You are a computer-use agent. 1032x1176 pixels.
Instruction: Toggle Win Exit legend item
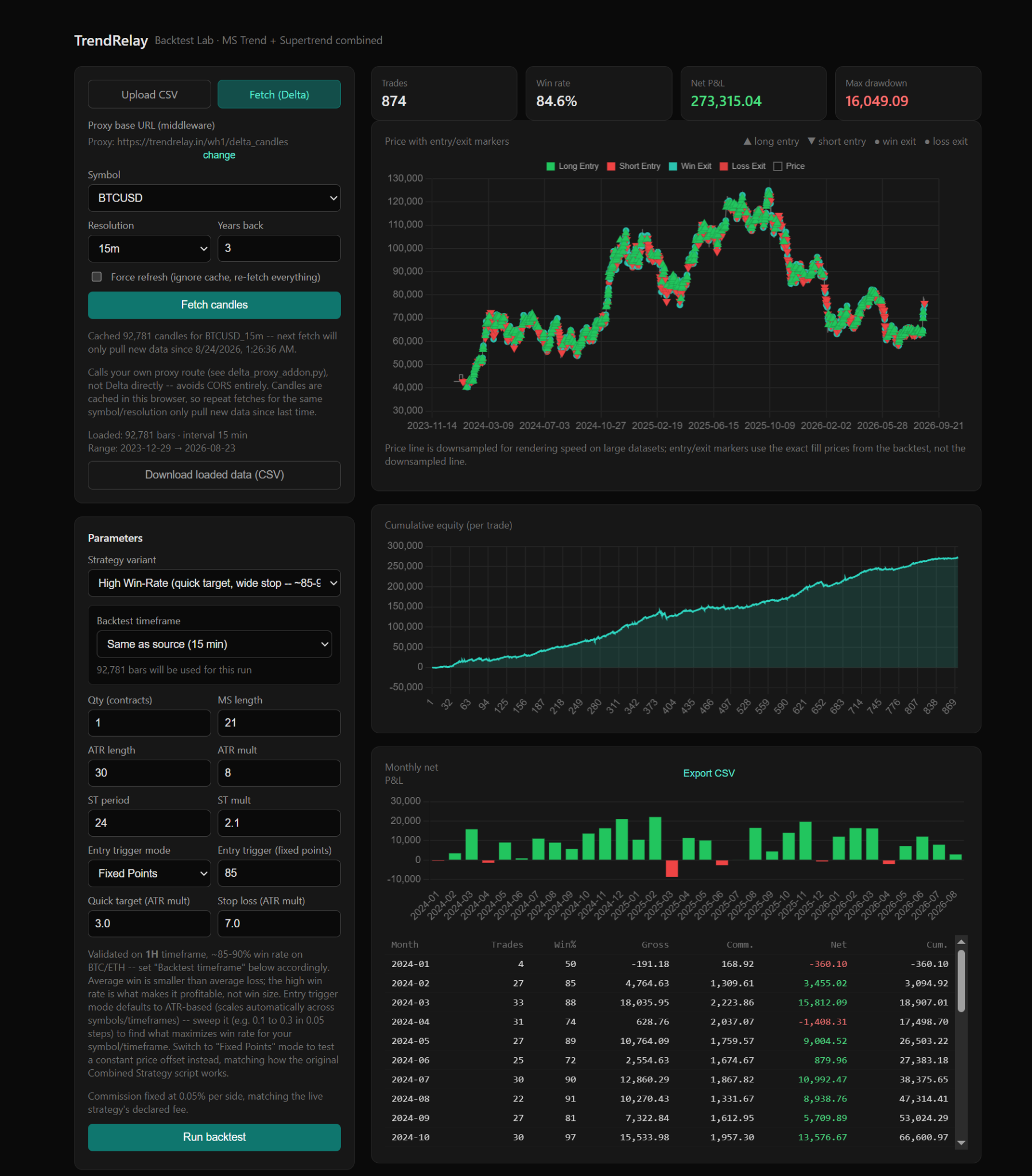(x=690, y=167)
